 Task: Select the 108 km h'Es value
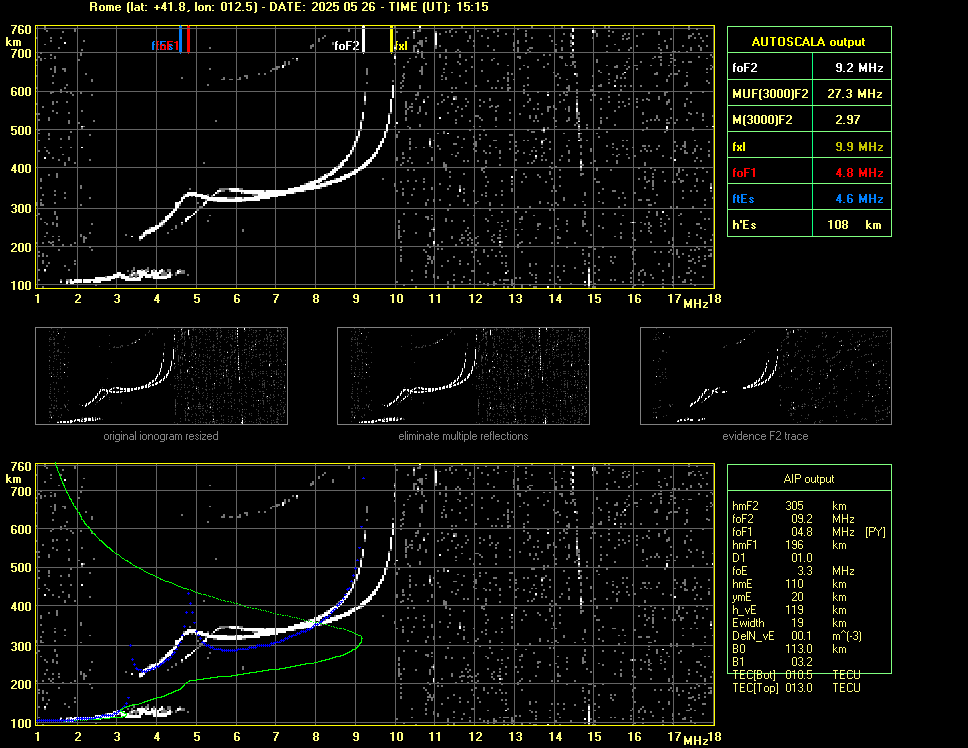click(x=854, y=225)
